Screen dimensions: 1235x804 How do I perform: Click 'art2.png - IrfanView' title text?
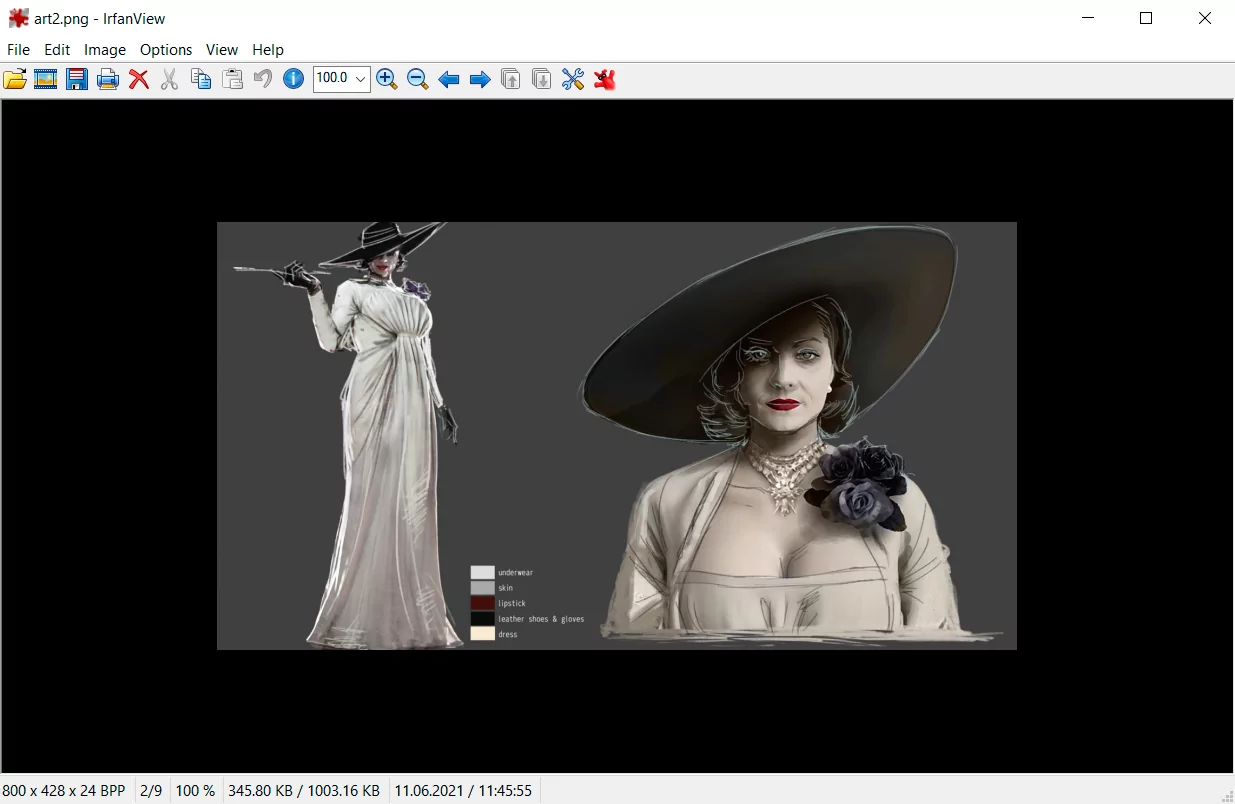(100, 18)
